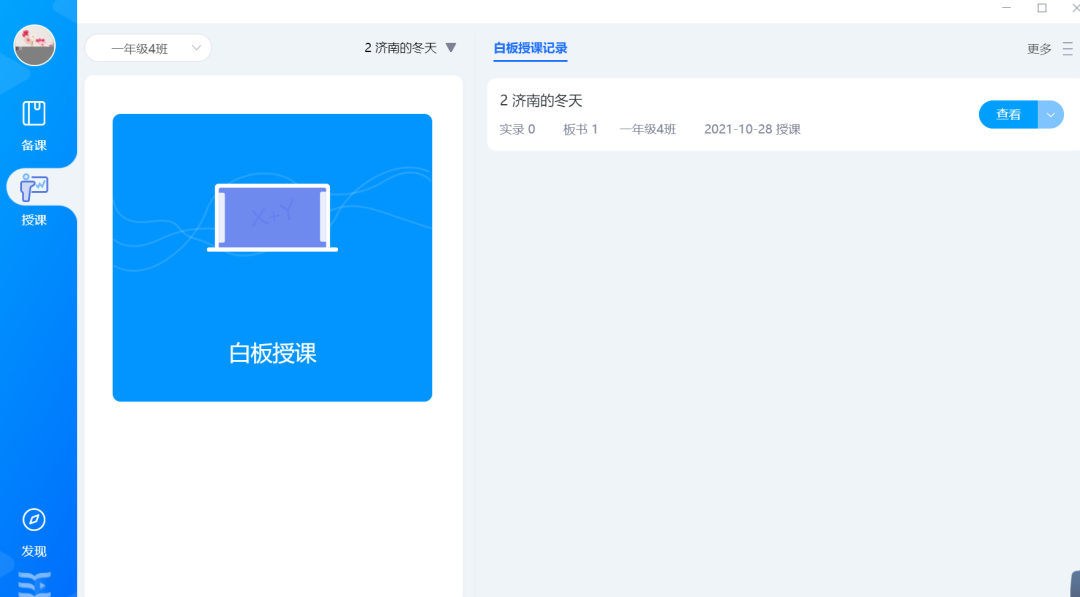Click the laptop illustration on the whiteboard card
Screen dimensions: 1080x597
271,217
